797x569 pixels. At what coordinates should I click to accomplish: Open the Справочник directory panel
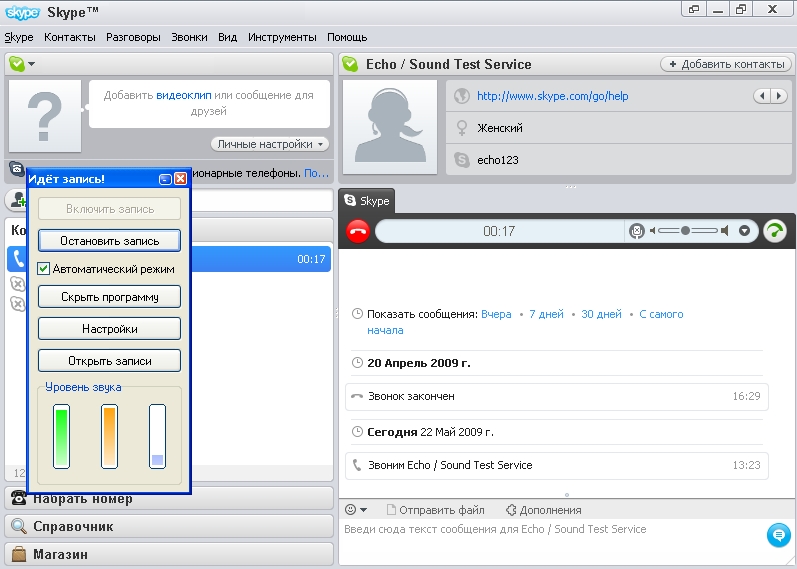169,526
